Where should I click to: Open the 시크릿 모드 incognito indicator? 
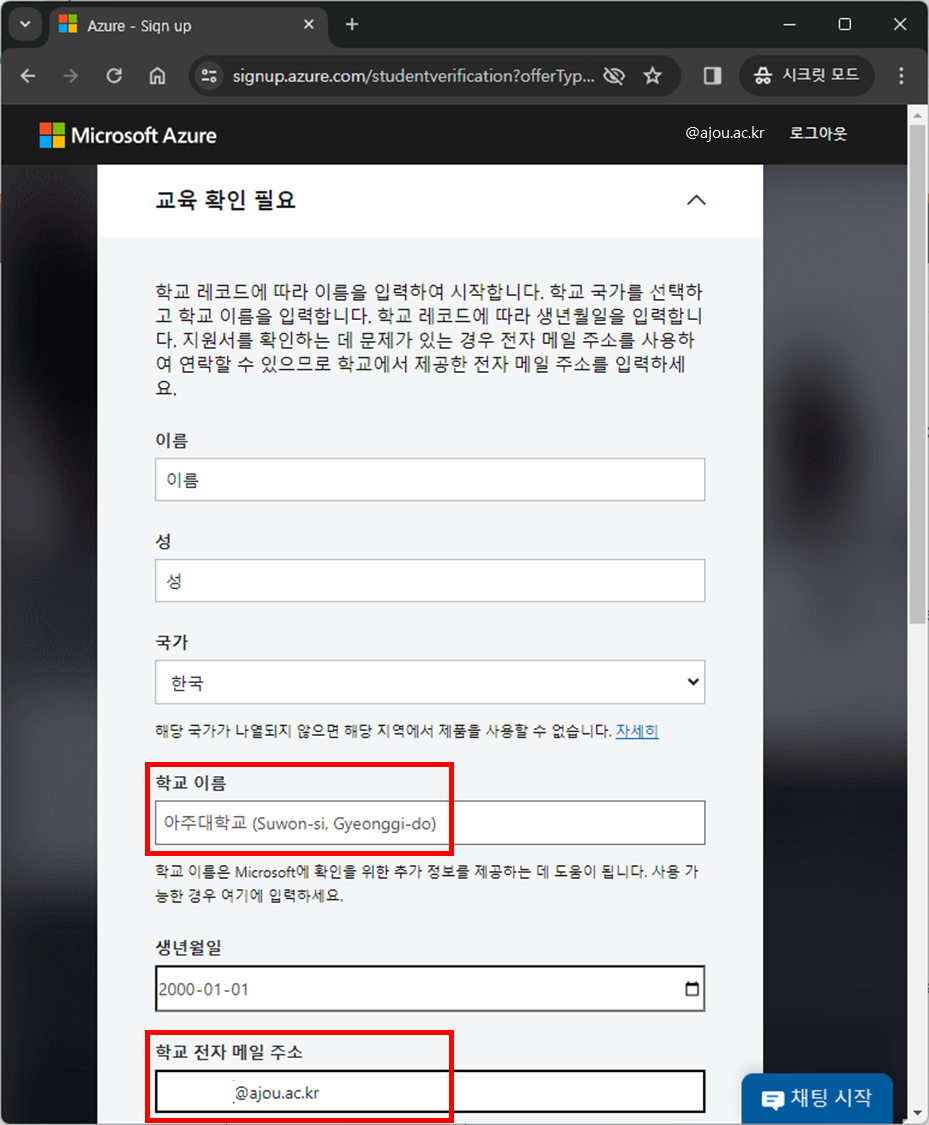pos(807,75)
